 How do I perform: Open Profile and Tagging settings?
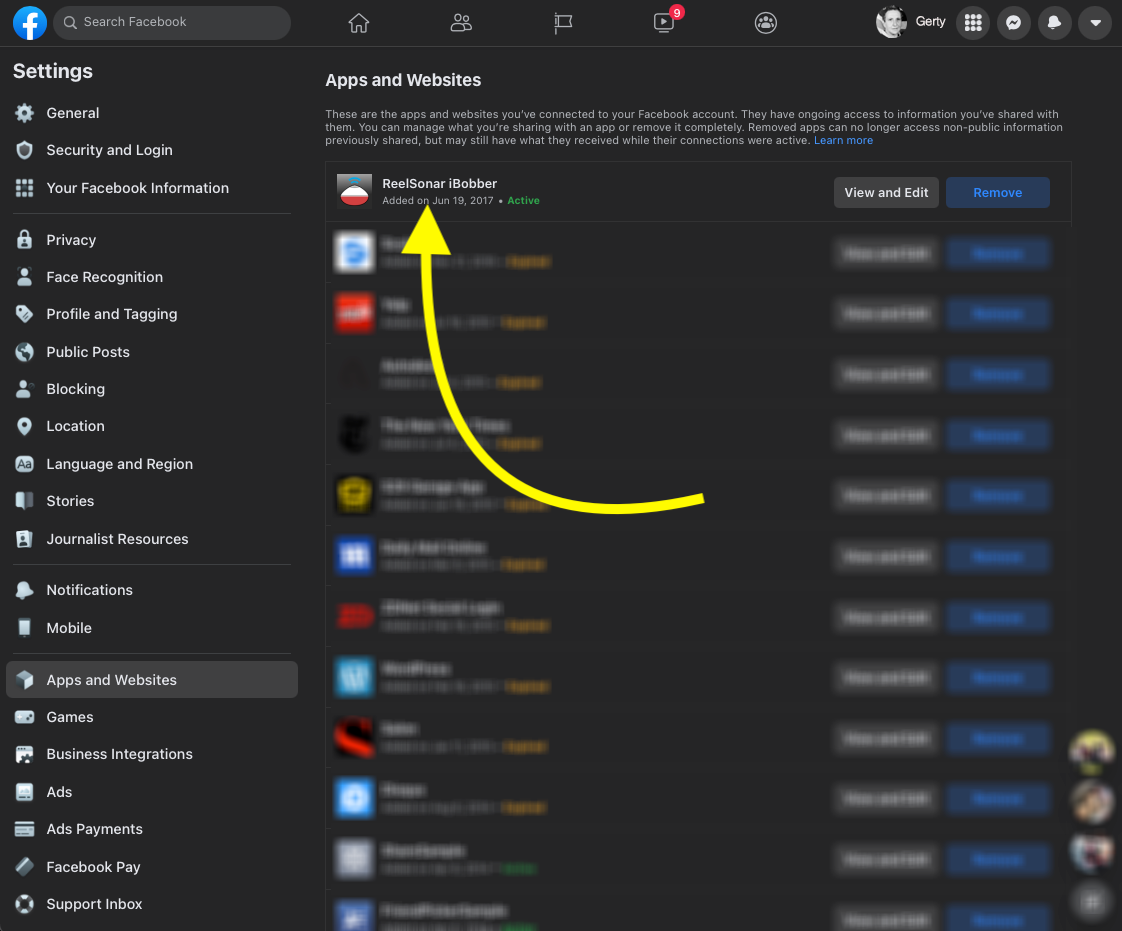[152, 314]
